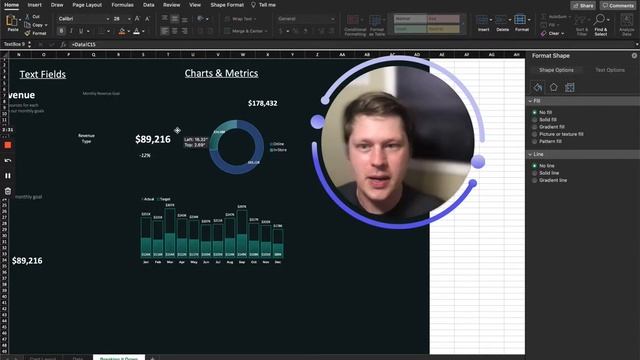Click the Share button
Viewport: 640px width, 360px height.
583,5
